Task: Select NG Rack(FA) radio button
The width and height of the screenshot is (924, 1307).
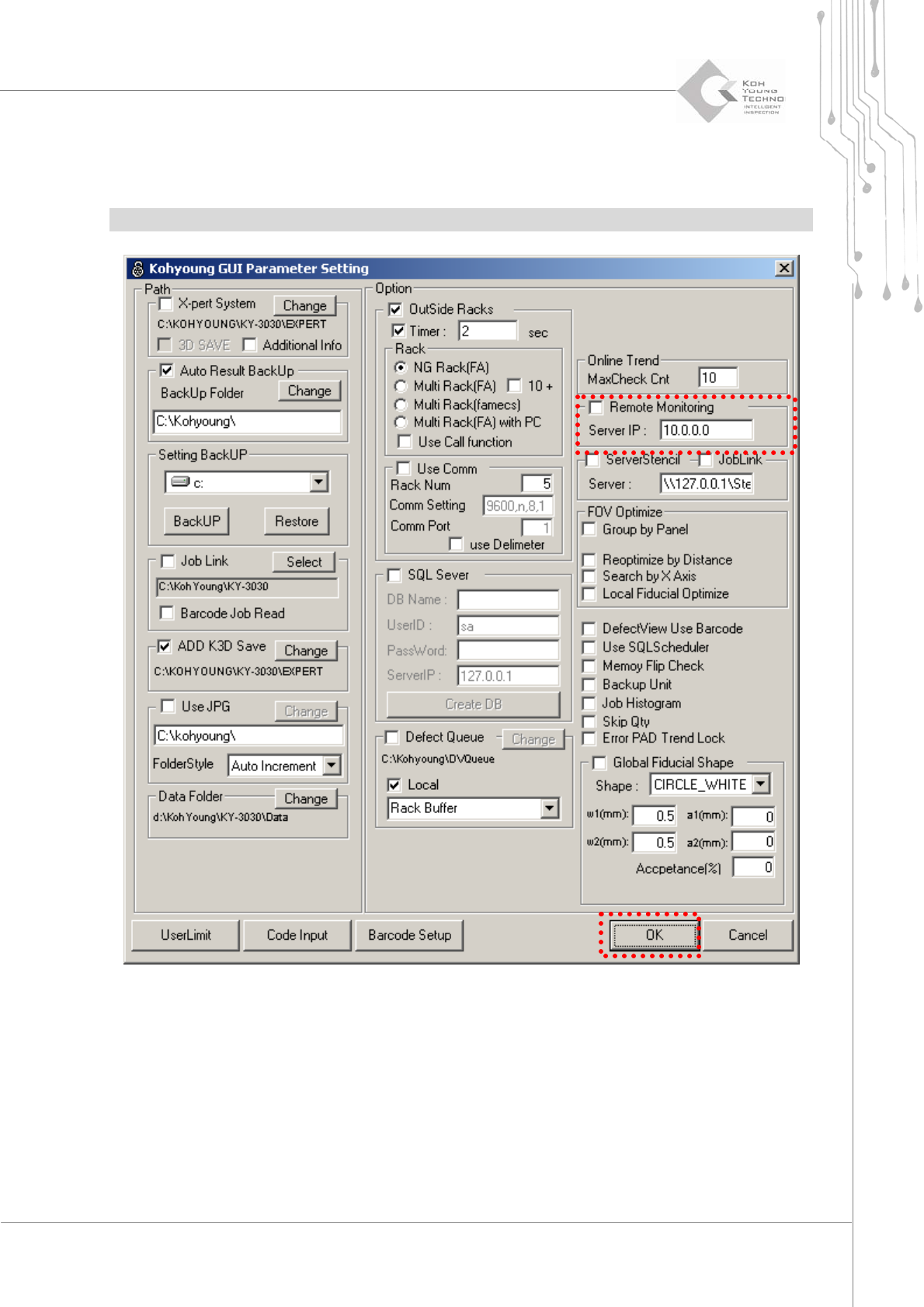Action: pyautogui.click(x=401, y=367)
